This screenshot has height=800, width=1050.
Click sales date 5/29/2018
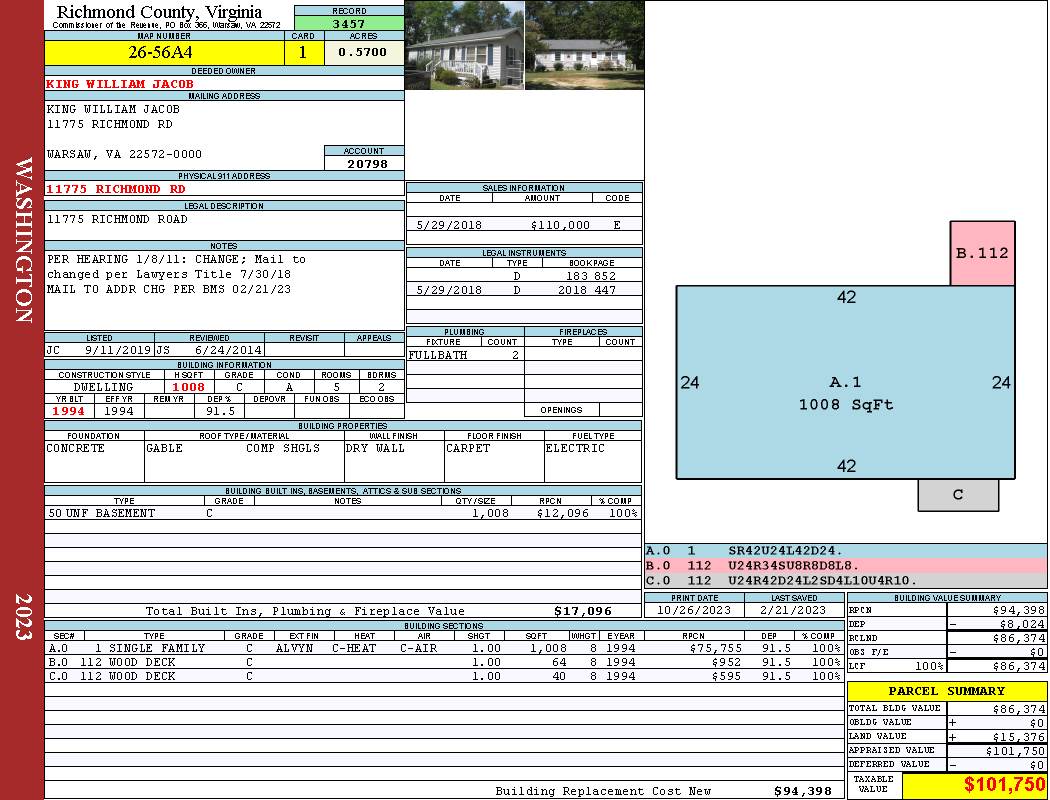[x=449, y=225]
